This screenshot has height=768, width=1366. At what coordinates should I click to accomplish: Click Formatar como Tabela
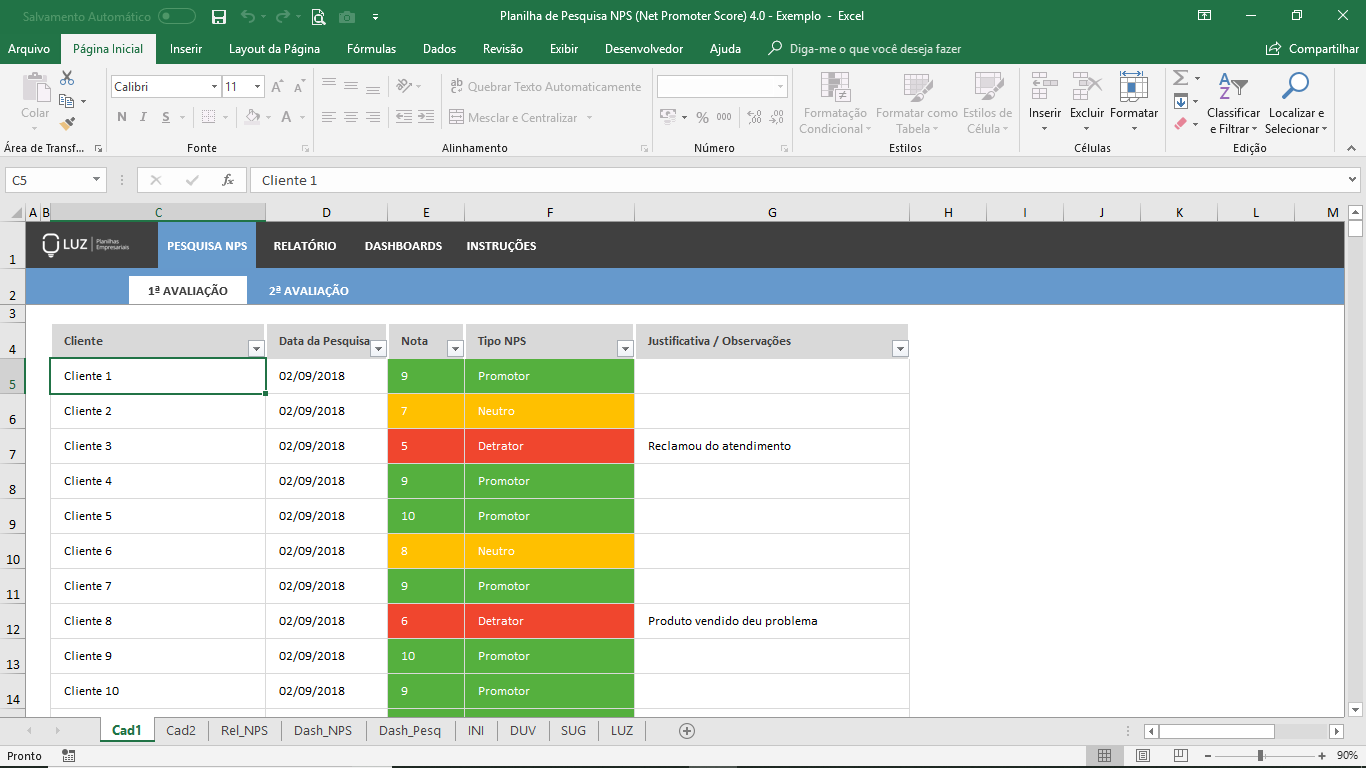click(x=916, y=103)
